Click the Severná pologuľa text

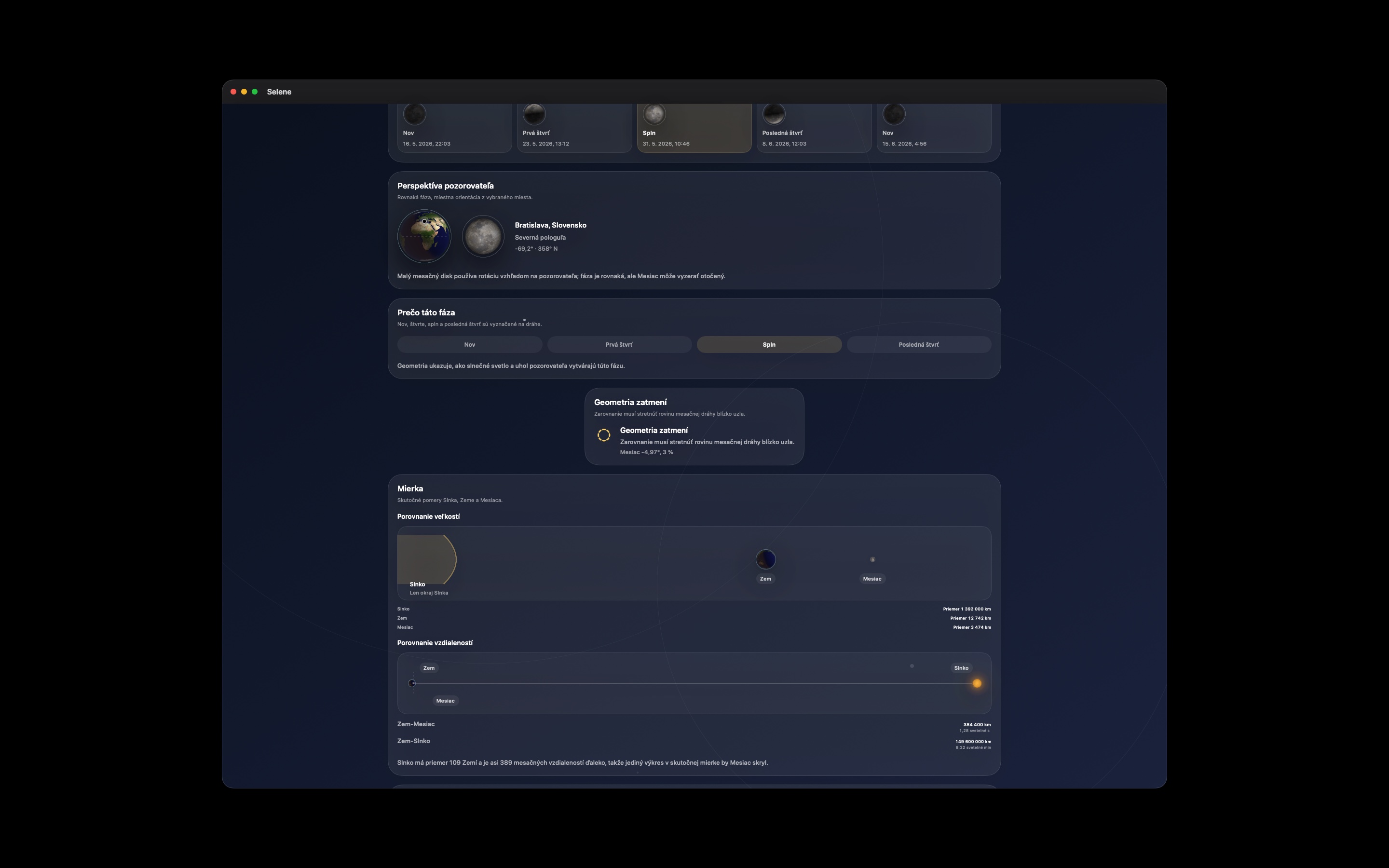click(540, 237)
